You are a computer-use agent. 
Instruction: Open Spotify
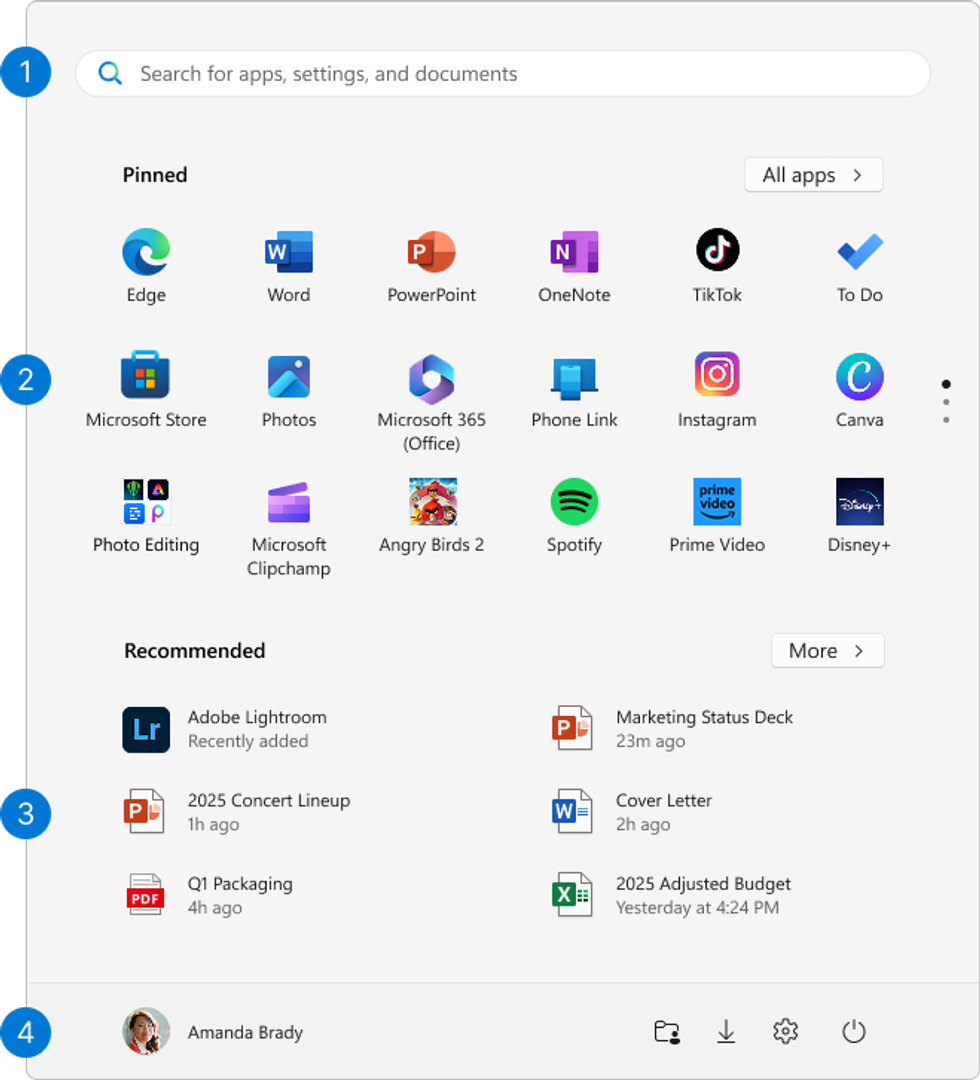(574, 500)
